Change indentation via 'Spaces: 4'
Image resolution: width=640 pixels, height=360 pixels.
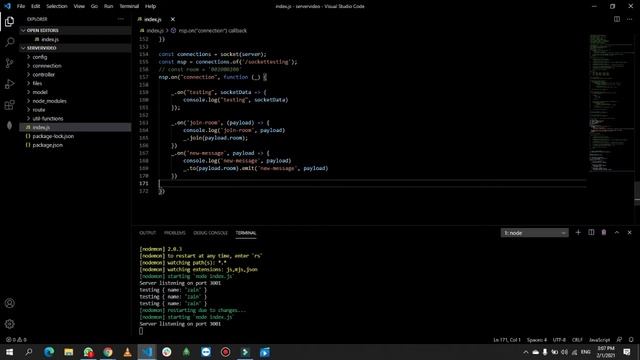tap(537, 340)
